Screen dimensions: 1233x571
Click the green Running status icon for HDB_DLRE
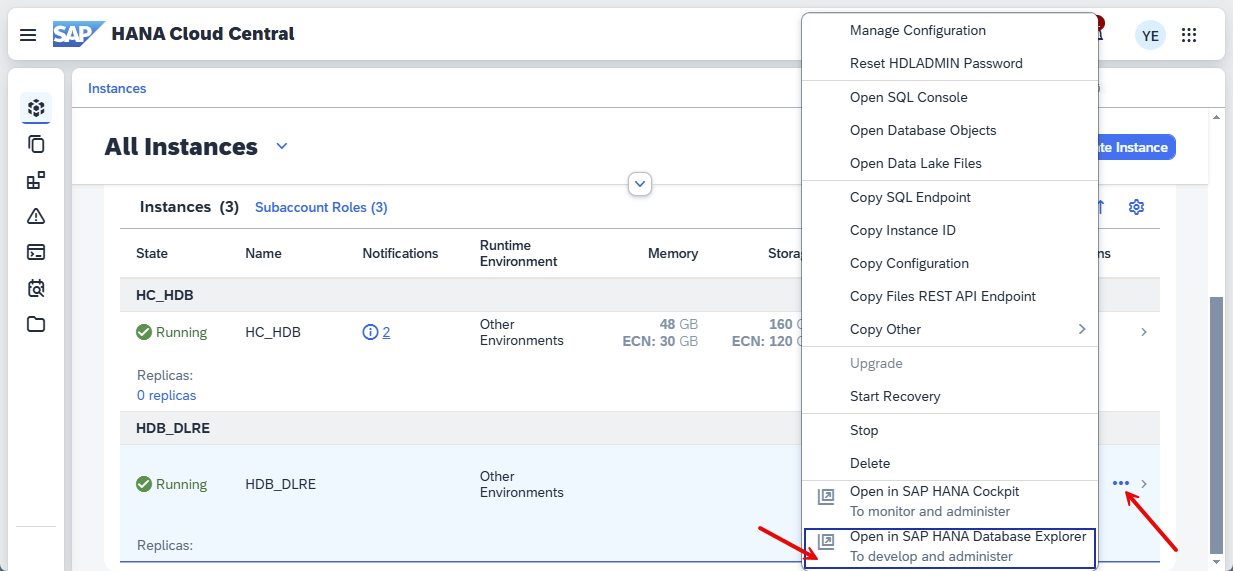coord(144,484)
